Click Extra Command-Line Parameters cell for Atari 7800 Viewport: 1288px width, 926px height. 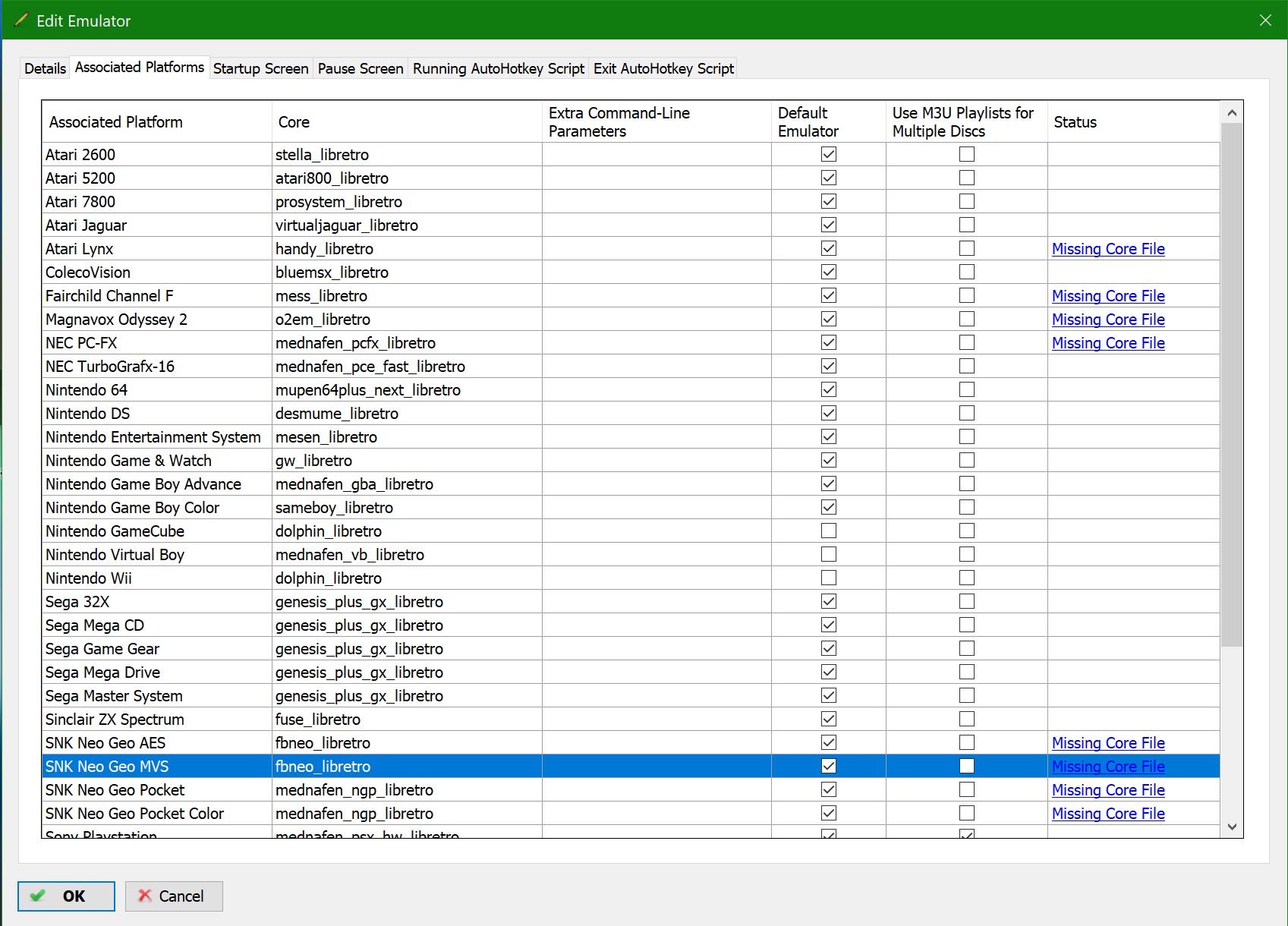pos(657,202)
